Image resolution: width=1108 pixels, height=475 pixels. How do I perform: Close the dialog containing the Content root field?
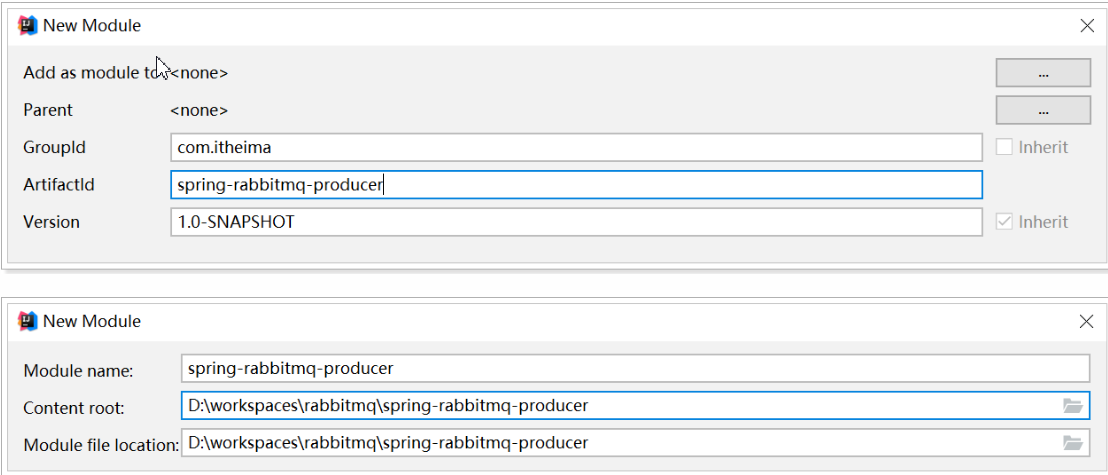coord(1087,322)
